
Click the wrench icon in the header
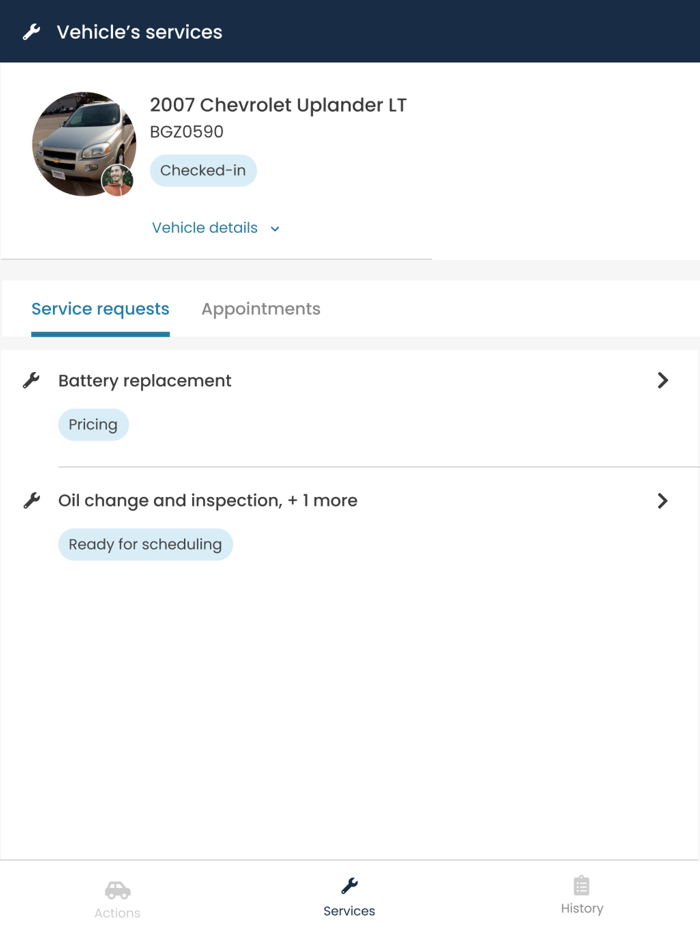32,32
